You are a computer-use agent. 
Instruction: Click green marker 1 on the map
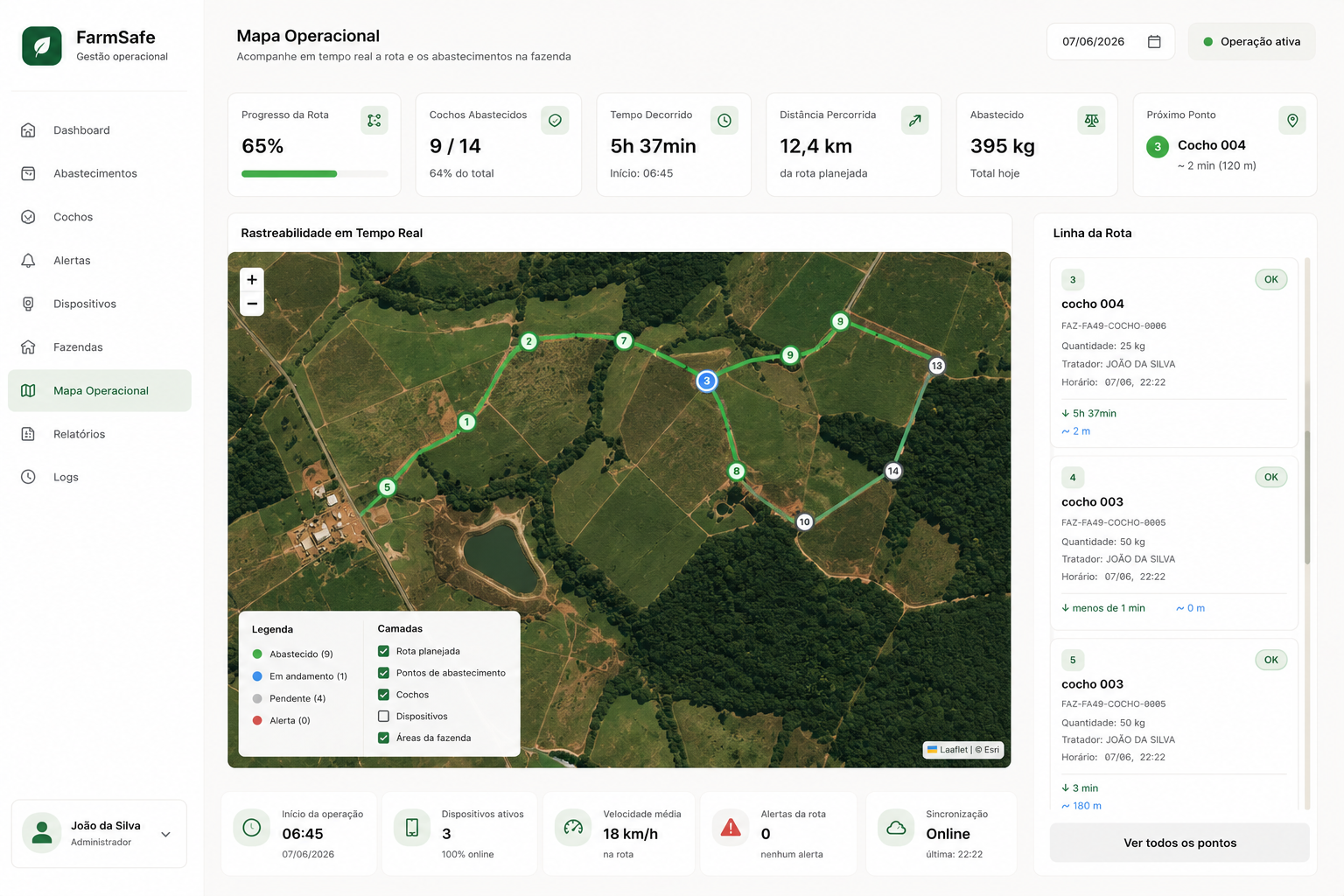(467, 422)
